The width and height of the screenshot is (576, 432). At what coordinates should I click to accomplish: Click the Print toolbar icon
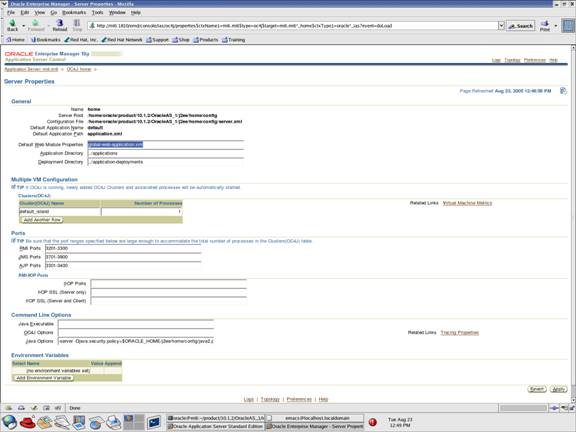545,25
